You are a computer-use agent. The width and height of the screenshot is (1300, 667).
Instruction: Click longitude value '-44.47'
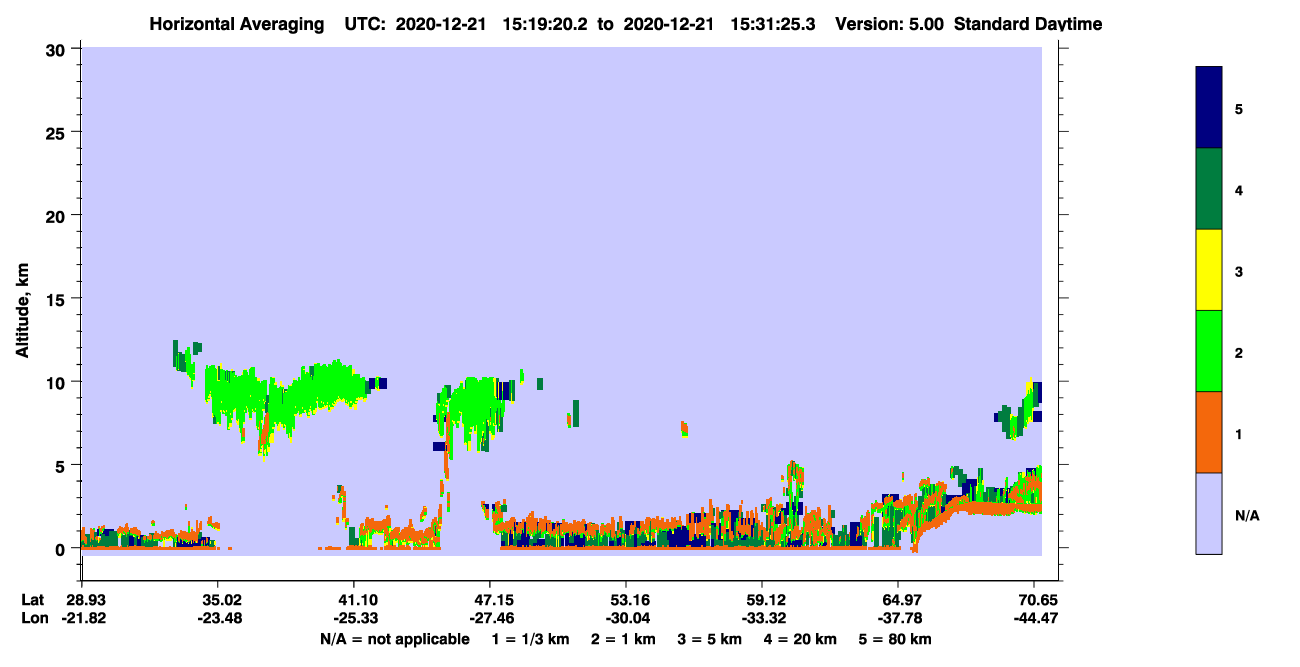click(x=1035, y=618)
